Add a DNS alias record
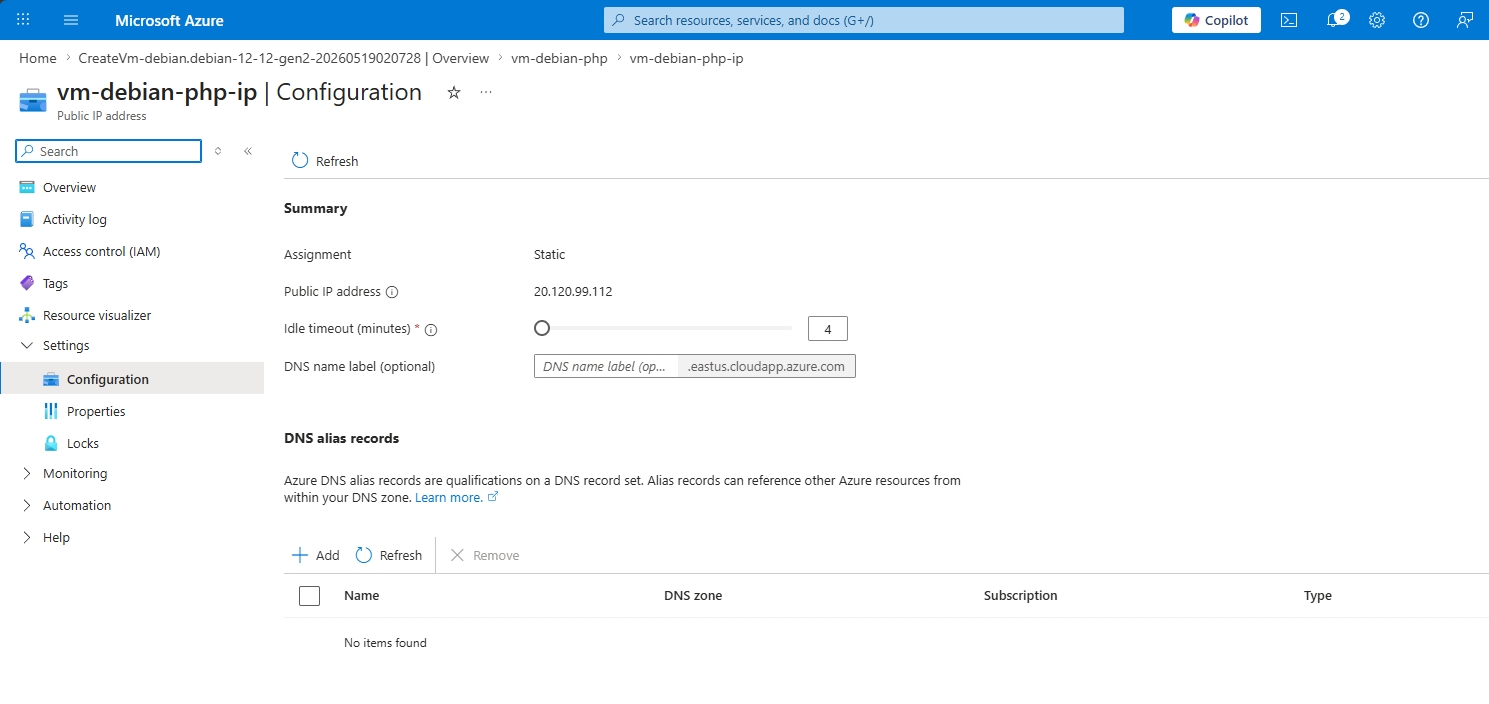 pyautogui.click(x=315, y=555)
